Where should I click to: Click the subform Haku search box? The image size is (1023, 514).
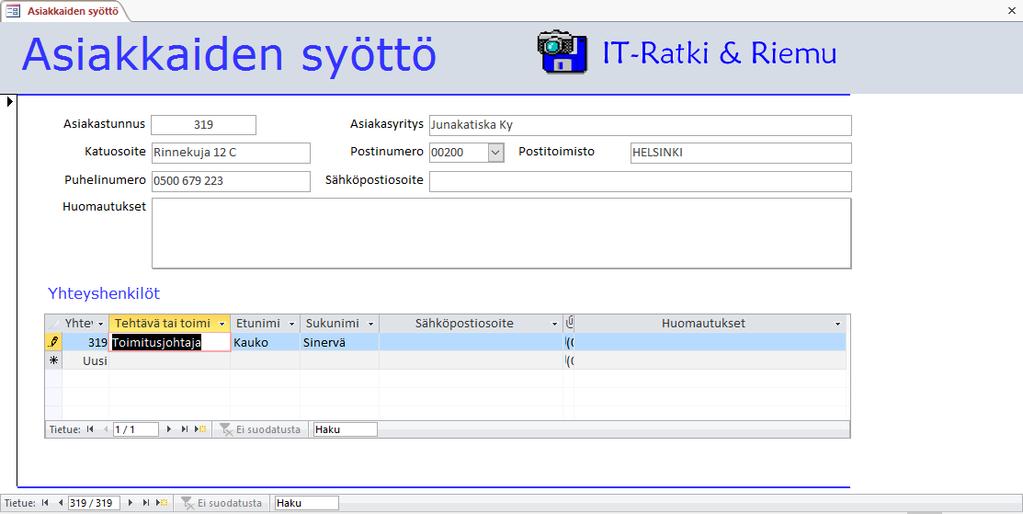pyautogui.click(x=345, y=429)
